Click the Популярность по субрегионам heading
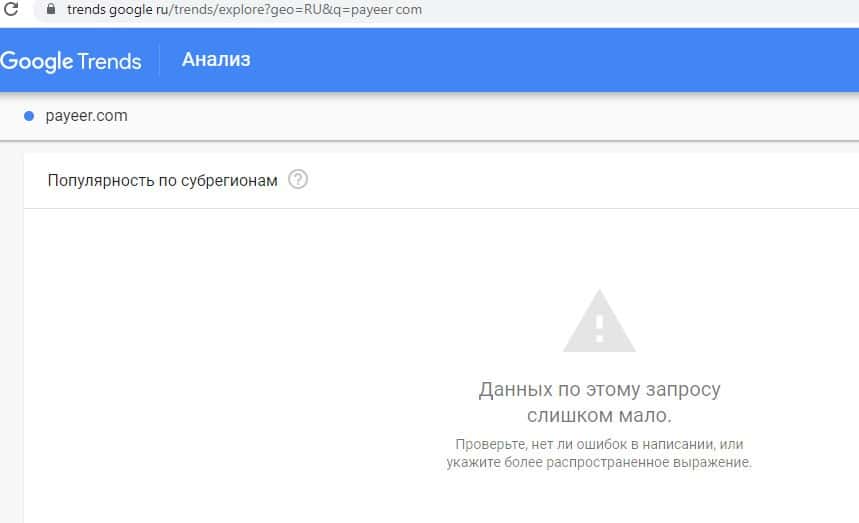Screen dimensions: 859x523 point(162,180)
